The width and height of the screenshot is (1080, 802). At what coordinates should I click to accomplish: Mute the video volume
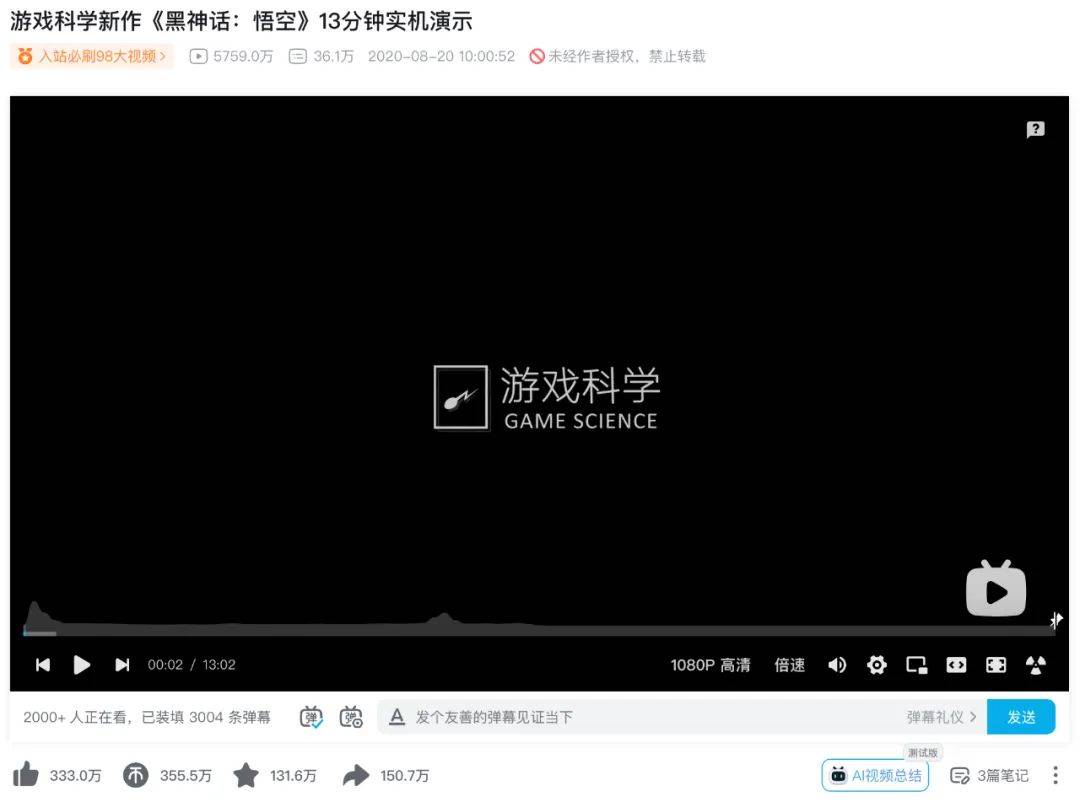pyautogui.click(x=837, y=665)
